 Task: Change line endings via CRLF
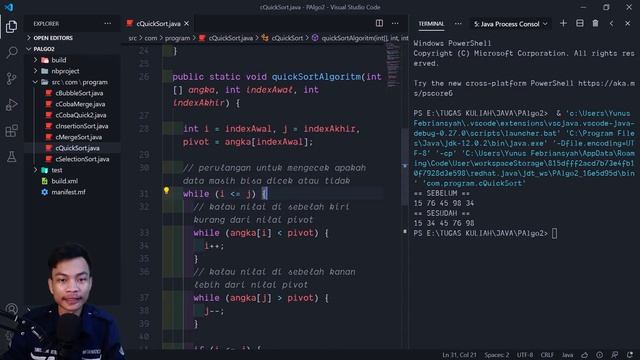(x=547, y=355)
